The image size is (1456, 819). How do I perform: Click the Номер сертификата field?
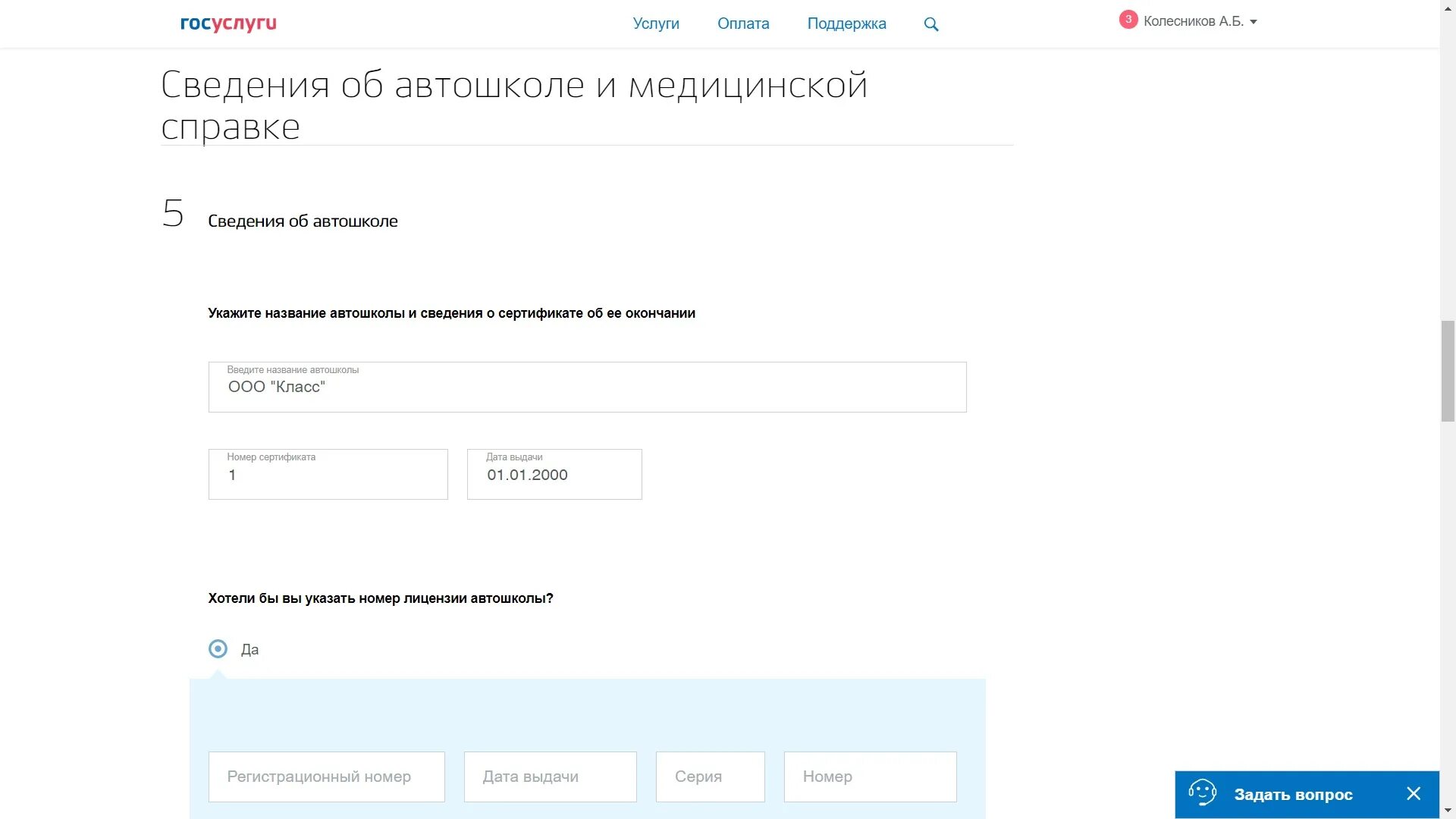coord(328,475)
